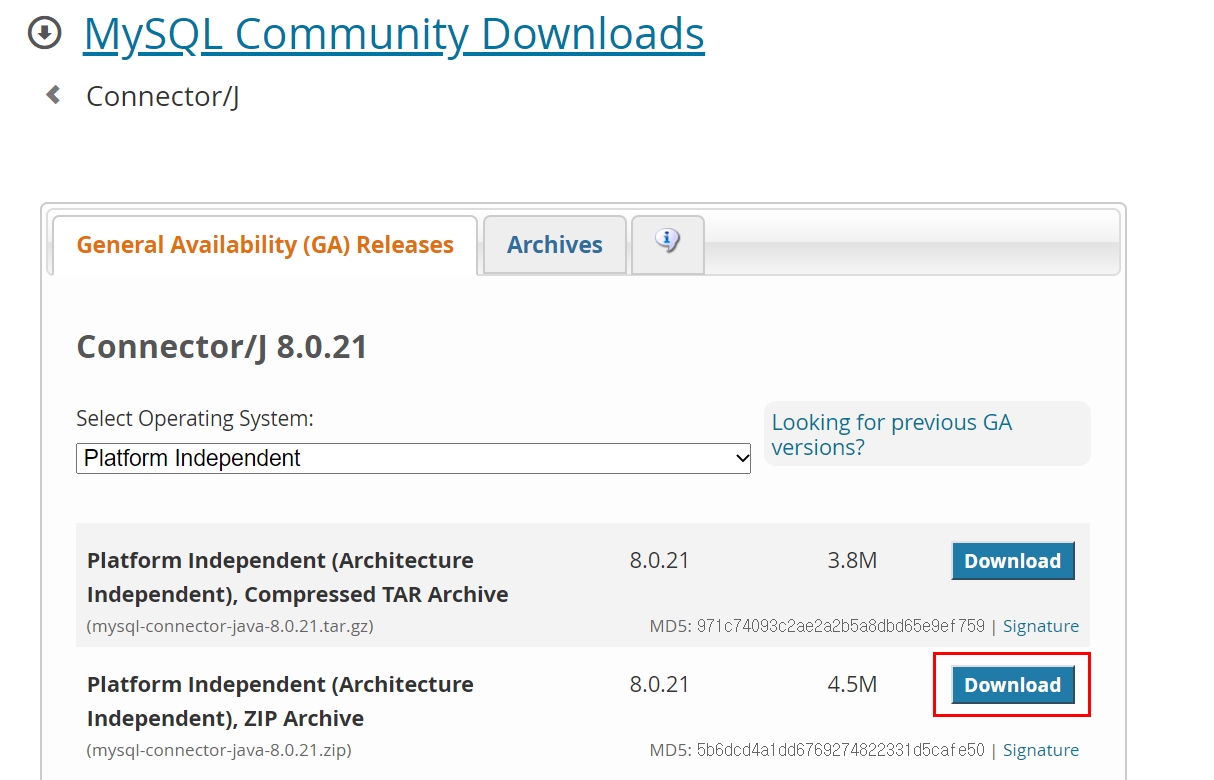Click the 8.0.21 version in the TAR row

tap(660, 560)
